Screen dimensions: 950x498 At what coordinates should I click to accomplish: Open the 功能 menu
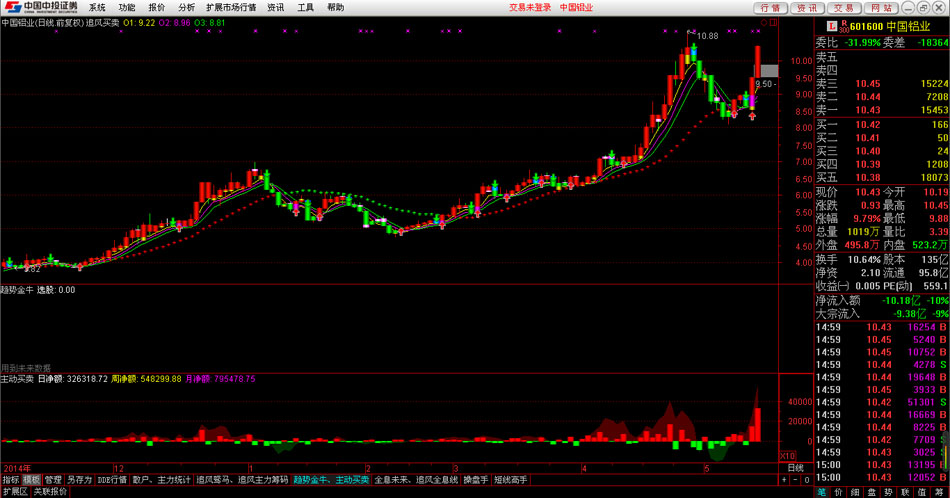click(x=127, y=7)
